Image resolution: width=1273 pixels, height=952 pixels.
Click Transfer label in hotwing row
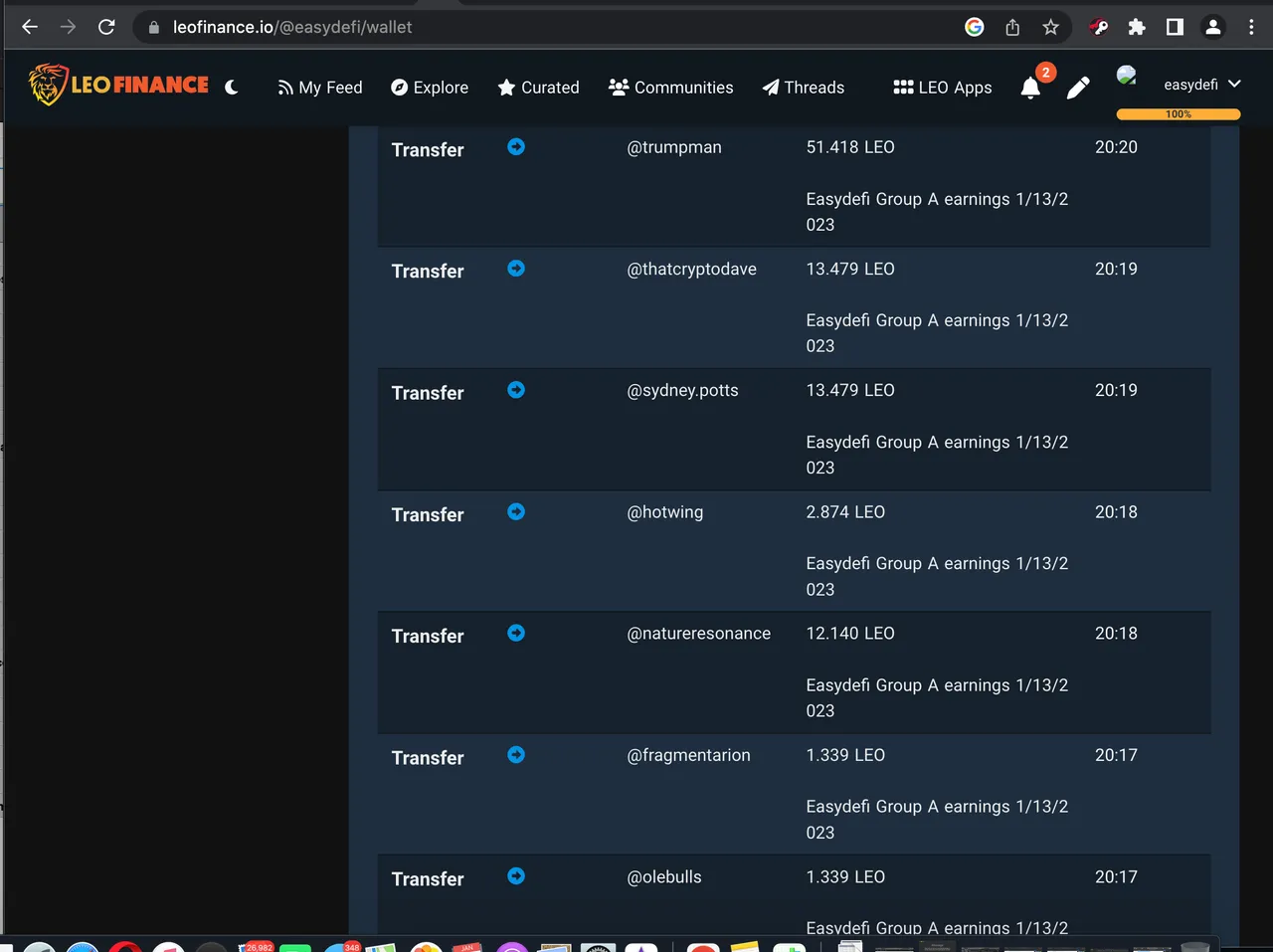[428, 514]
